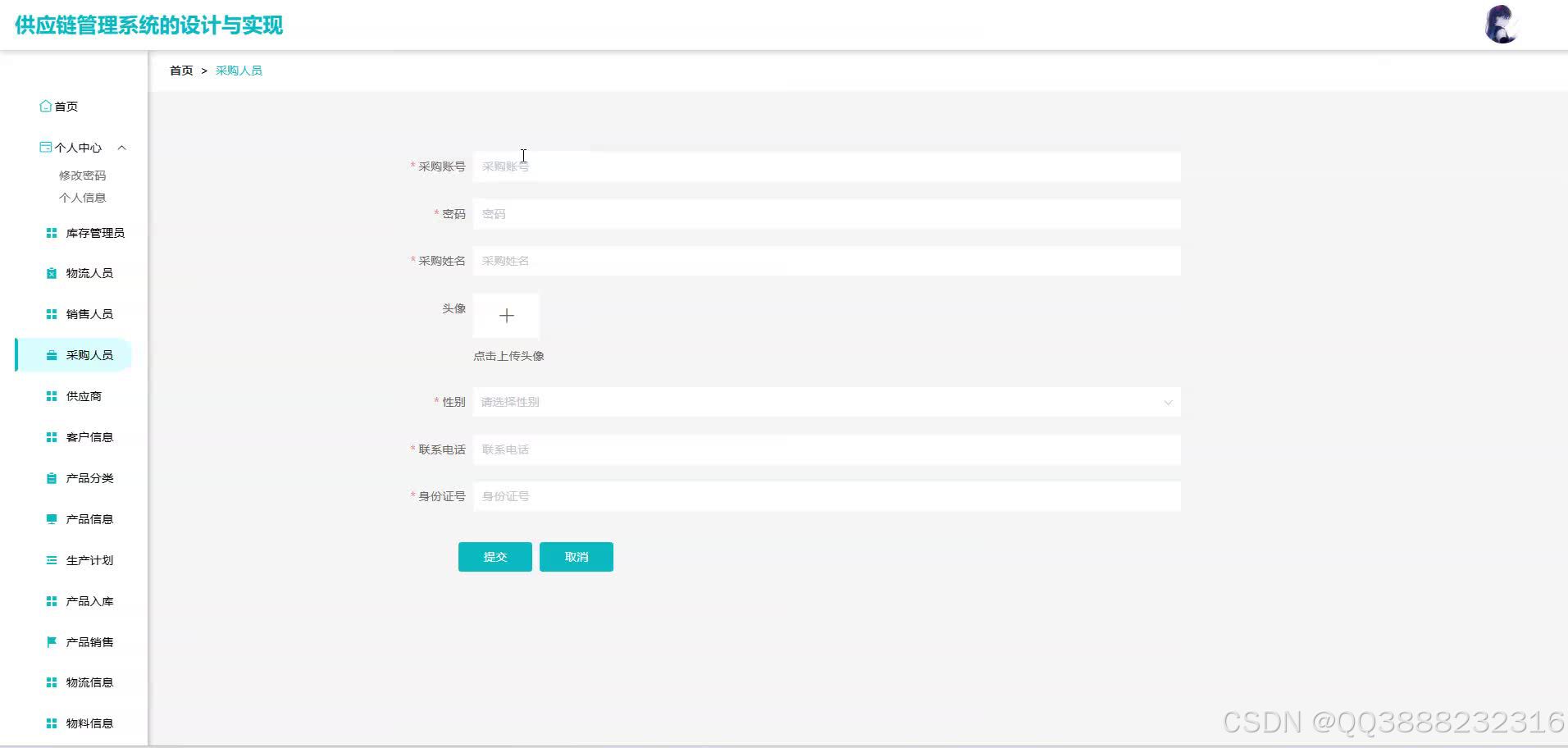Image resolution: width=1568 pixels, height=748 pixels.
Task: Cancel the form with 取消 button
Action: [x=577, y=557]
